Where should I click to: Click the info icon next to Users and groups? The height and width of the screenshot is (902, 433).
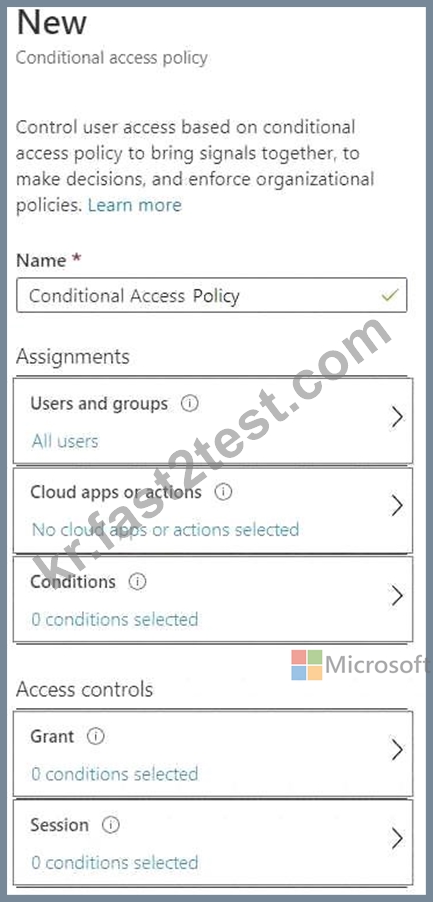pyautogui.click(x=189, y=404)
